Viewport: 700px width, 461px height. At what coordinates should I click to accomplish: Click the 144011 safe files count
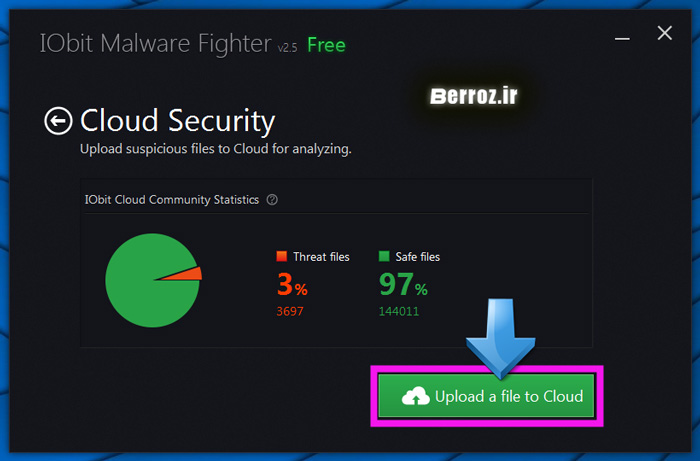398,311
